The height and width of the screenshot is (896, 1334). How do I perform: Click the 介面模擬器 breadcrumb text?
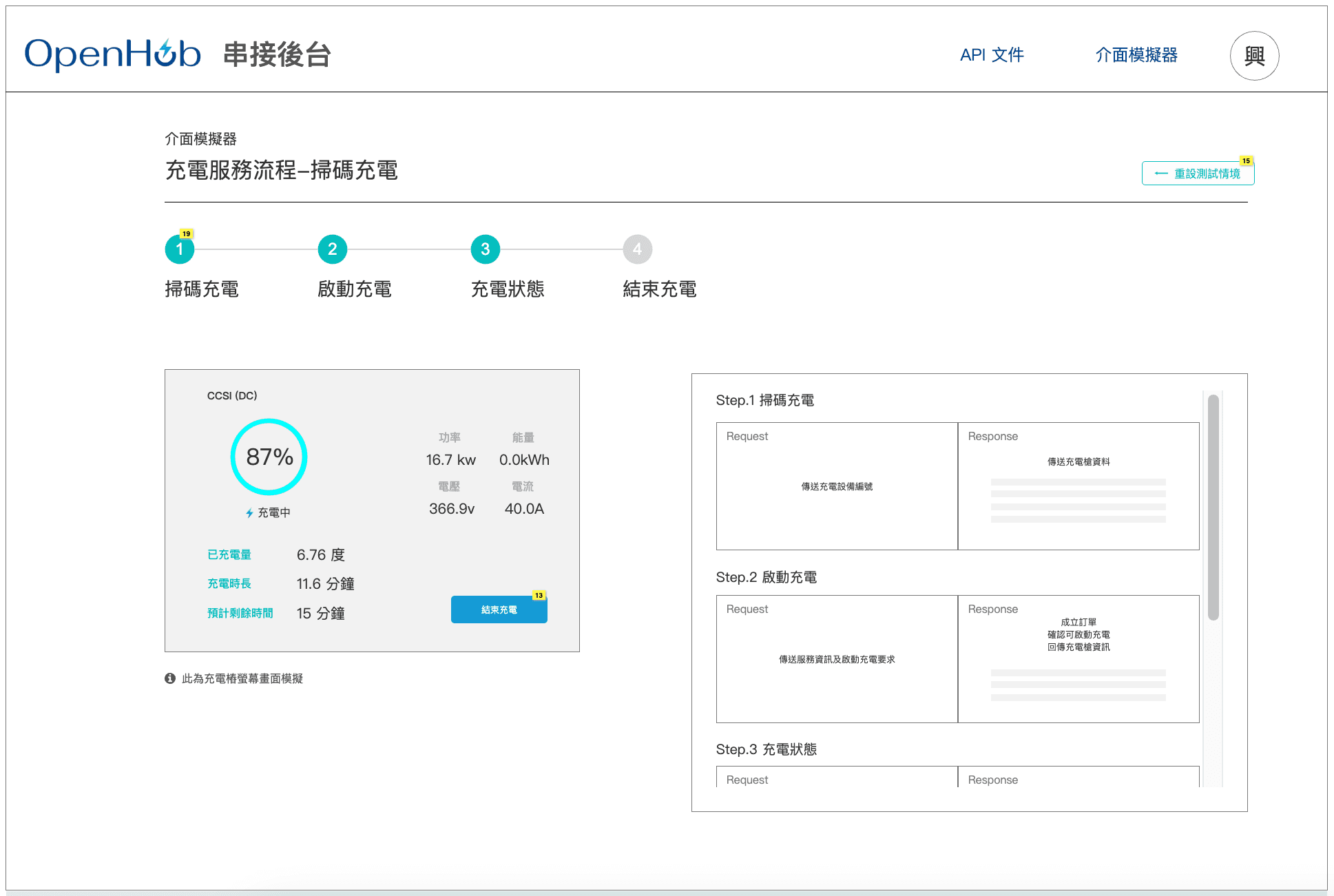point(200,139)
